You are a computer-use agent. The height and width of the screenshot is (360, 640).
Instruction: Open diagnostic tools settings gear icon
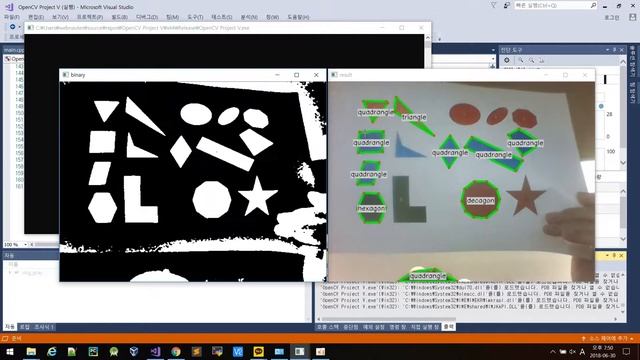(507, 60)
